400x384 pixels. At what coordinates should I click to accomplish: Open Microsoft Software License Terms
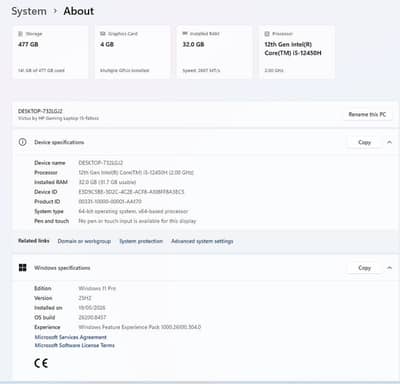pos(75,345)
